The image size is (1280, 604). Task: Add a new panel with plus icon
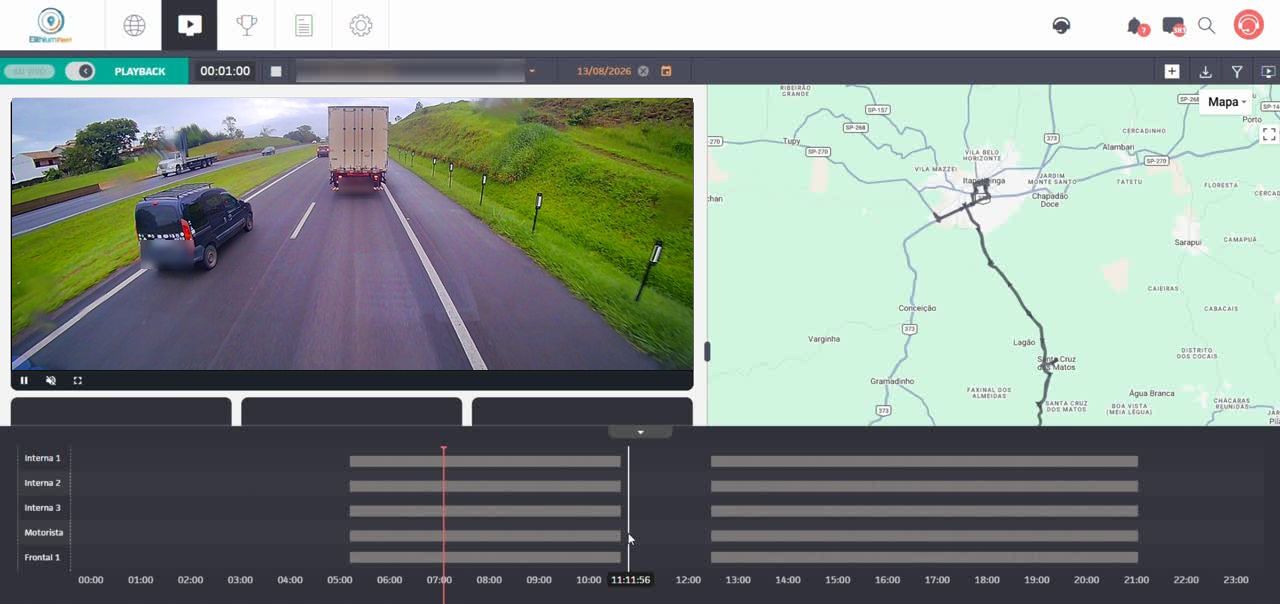[x=1172, y=71]
